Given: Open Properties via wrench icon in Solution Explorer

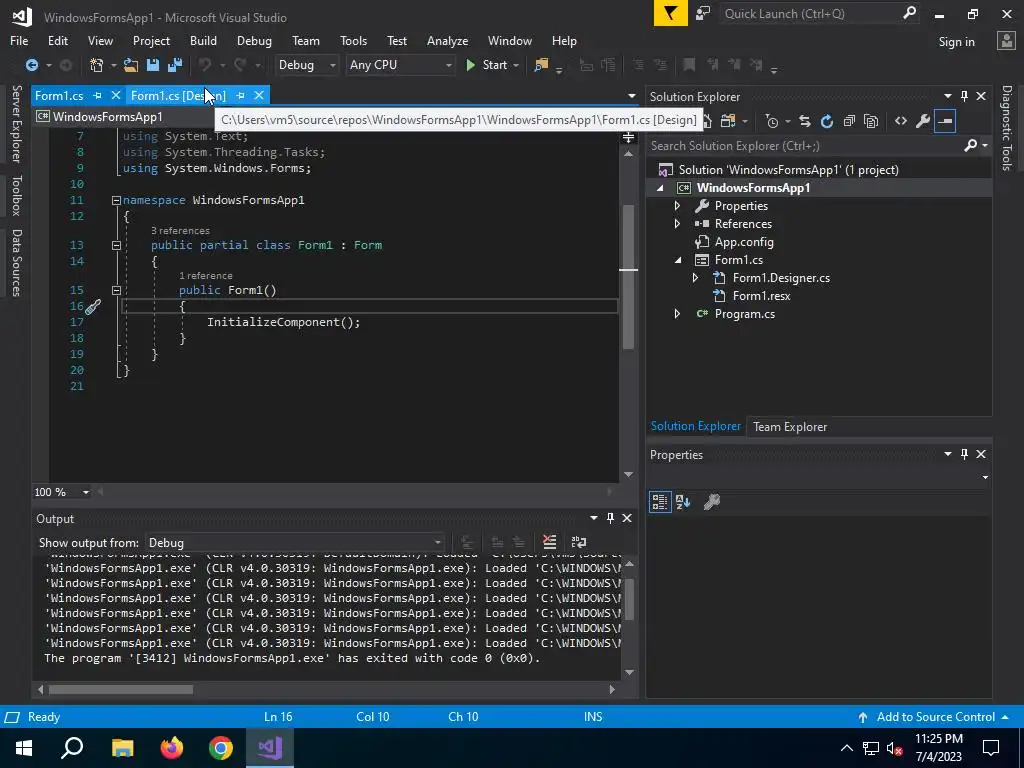Looking at the screenshot, I should tap(923, 121).
